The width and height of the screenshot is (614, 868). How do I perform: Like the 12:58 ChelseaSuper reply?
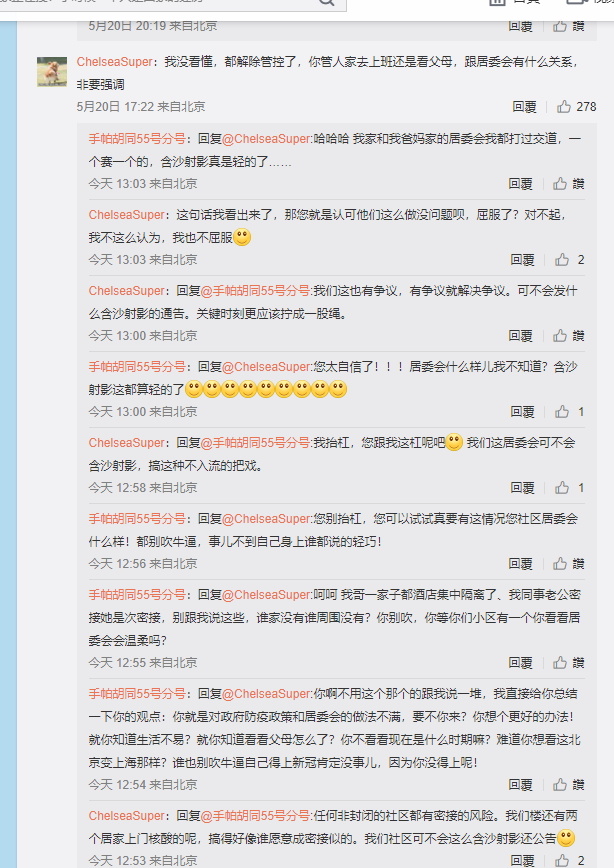(570, 488)
